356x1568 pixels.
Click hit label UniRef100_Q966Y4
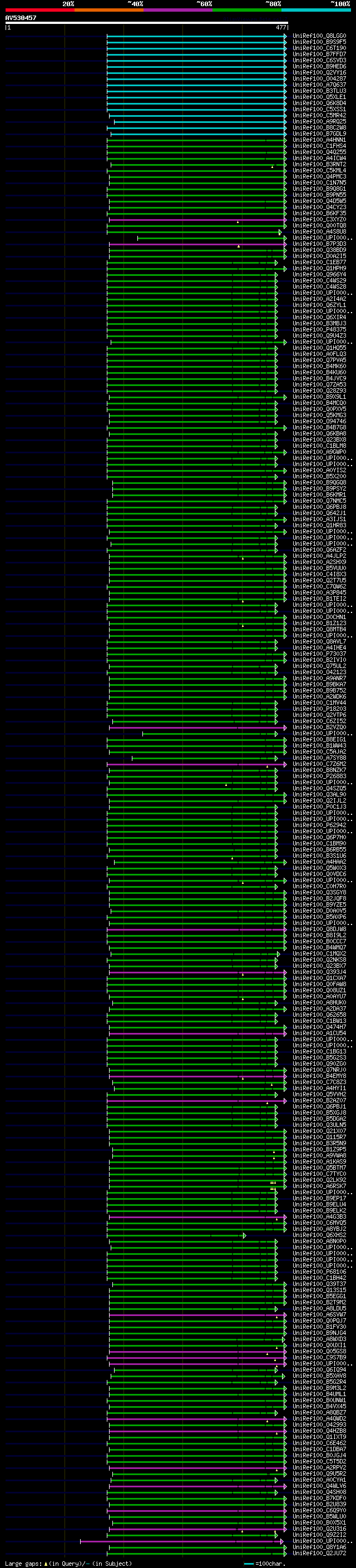pyautogui.click(x=319, y=275)
